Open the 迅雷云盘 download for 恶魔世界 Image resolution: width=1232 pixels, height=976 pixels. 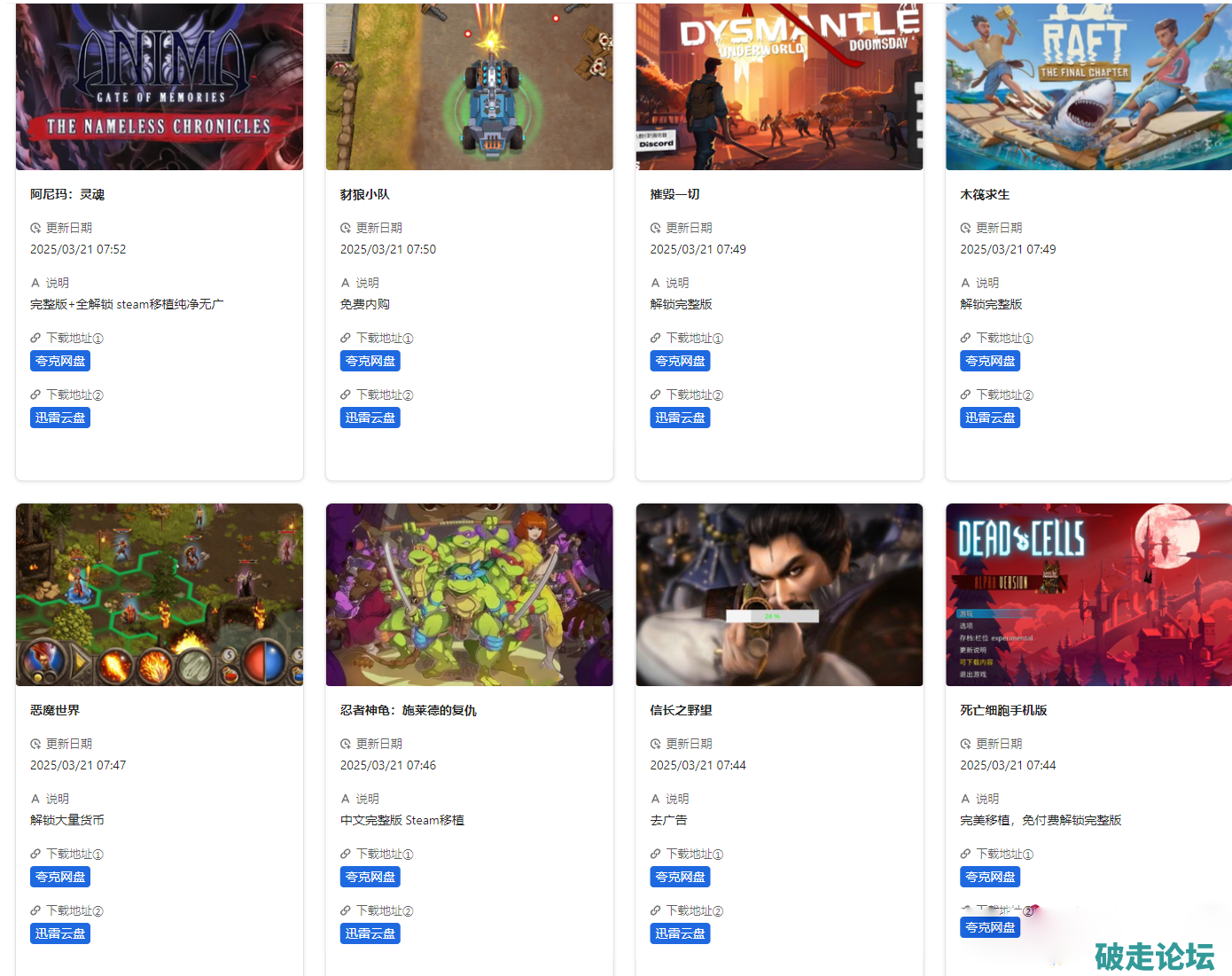pyautogui.click(x=60, y=933)
